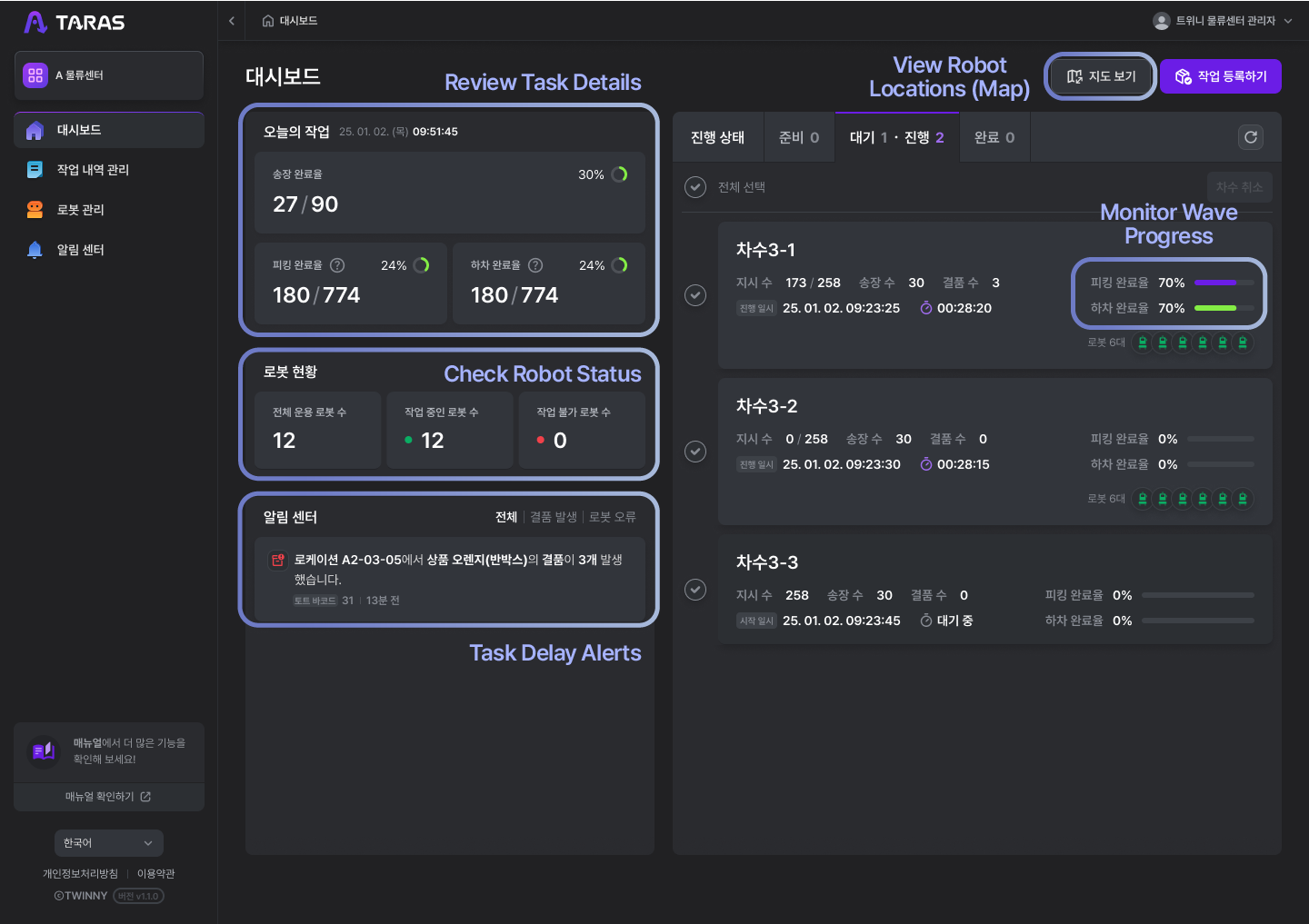Check the checkbox for wave 차수3-1
The image size is (1309, 924).
tap(695, 295)
